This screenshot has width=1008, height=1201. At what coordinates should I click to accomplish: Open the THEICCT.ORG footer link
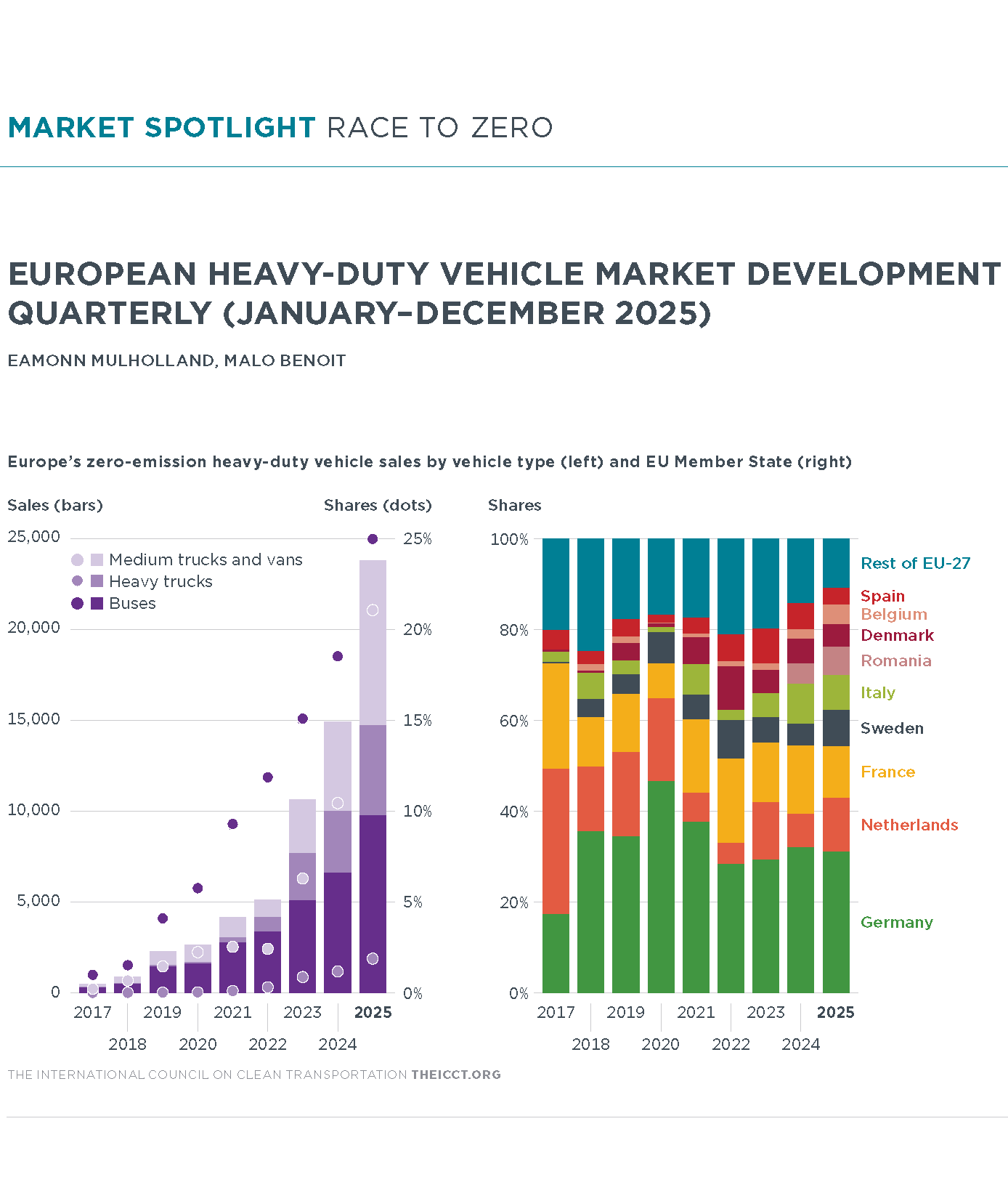[455, 1075]
